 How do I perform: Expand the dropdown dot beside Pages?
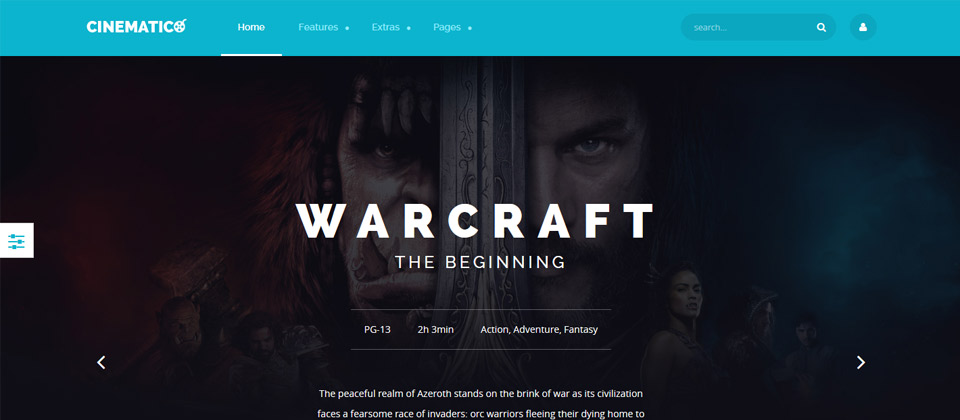tap(470, 28)
